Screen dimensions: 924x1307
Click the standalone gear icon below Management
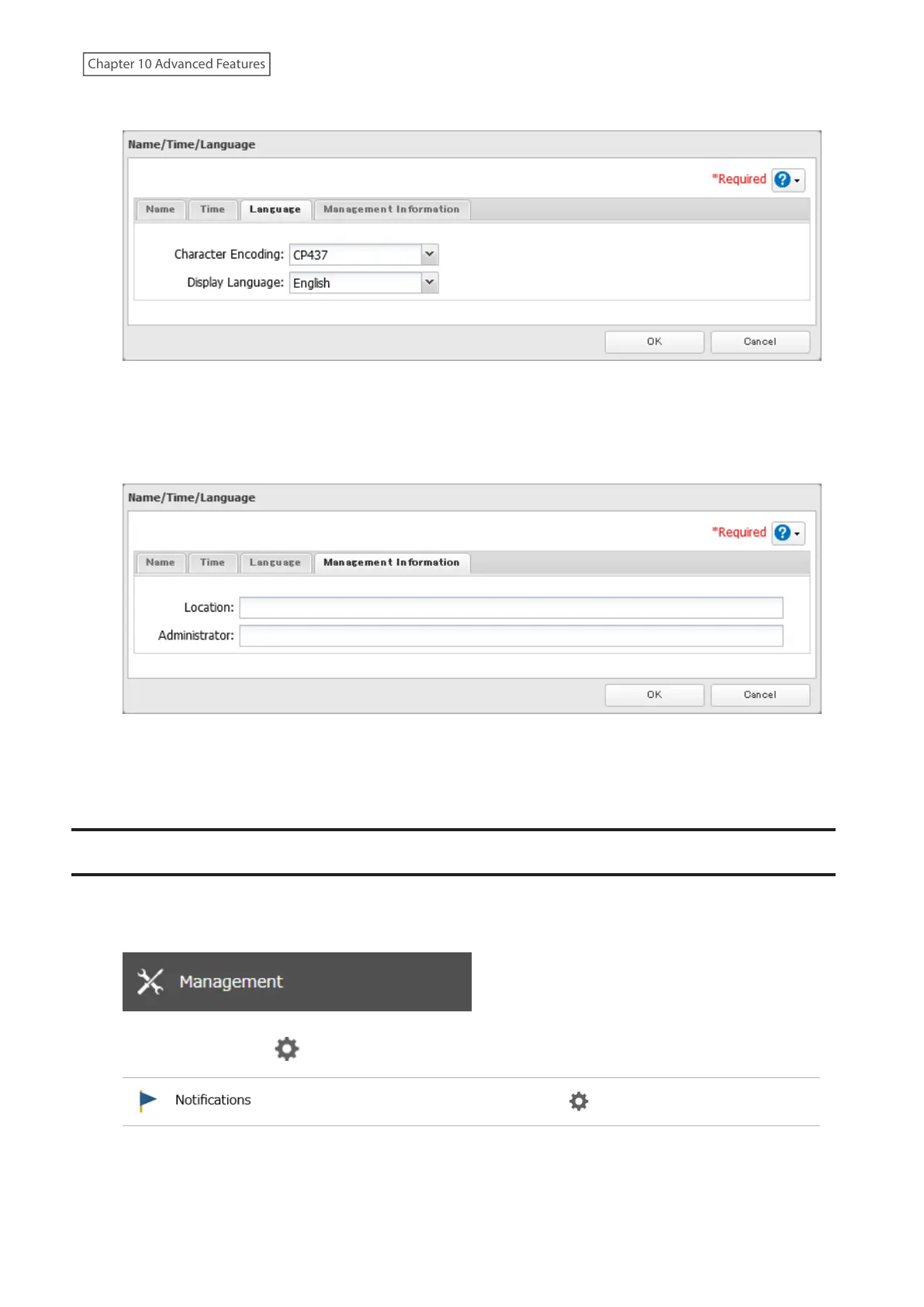tap(287, 1049)
